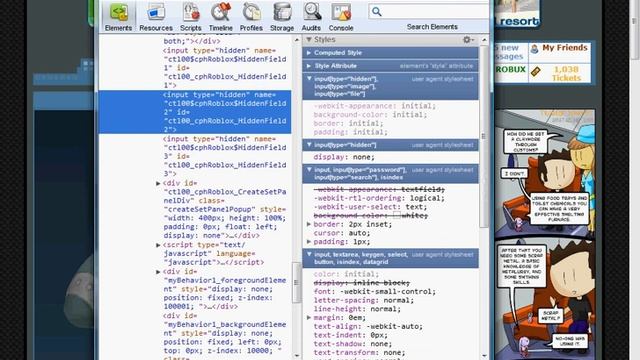The height and width of the screenshot is (360, 640).
Task: Expand the Computed Style section
Action: point(309,53)
